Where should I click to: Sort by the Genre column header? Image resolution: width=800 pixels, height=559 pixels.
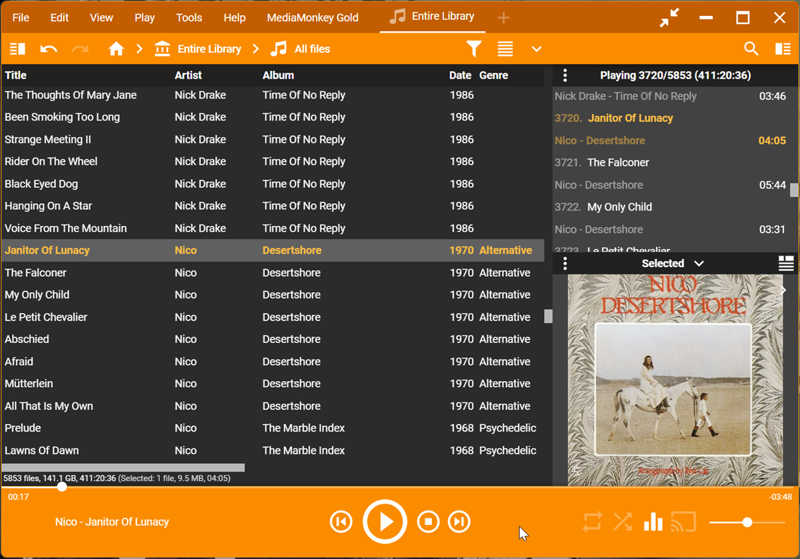(493, 75)
